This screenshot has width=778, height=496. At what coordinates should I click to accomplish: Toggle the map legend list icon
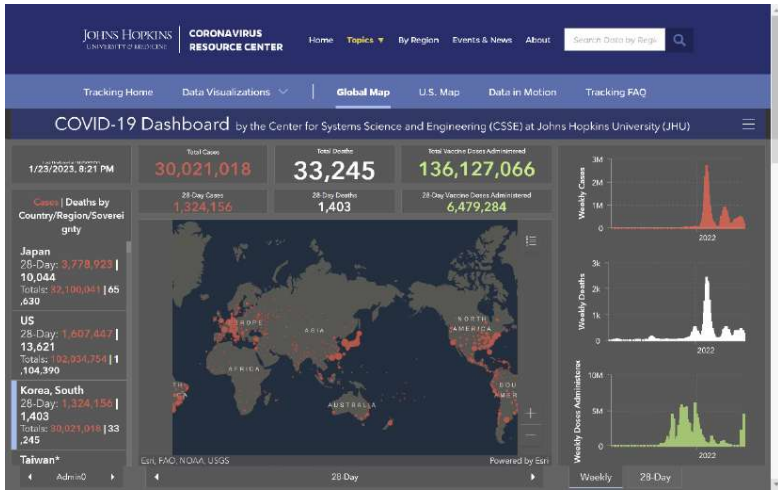pyautogui.click(x=531, y=241)
